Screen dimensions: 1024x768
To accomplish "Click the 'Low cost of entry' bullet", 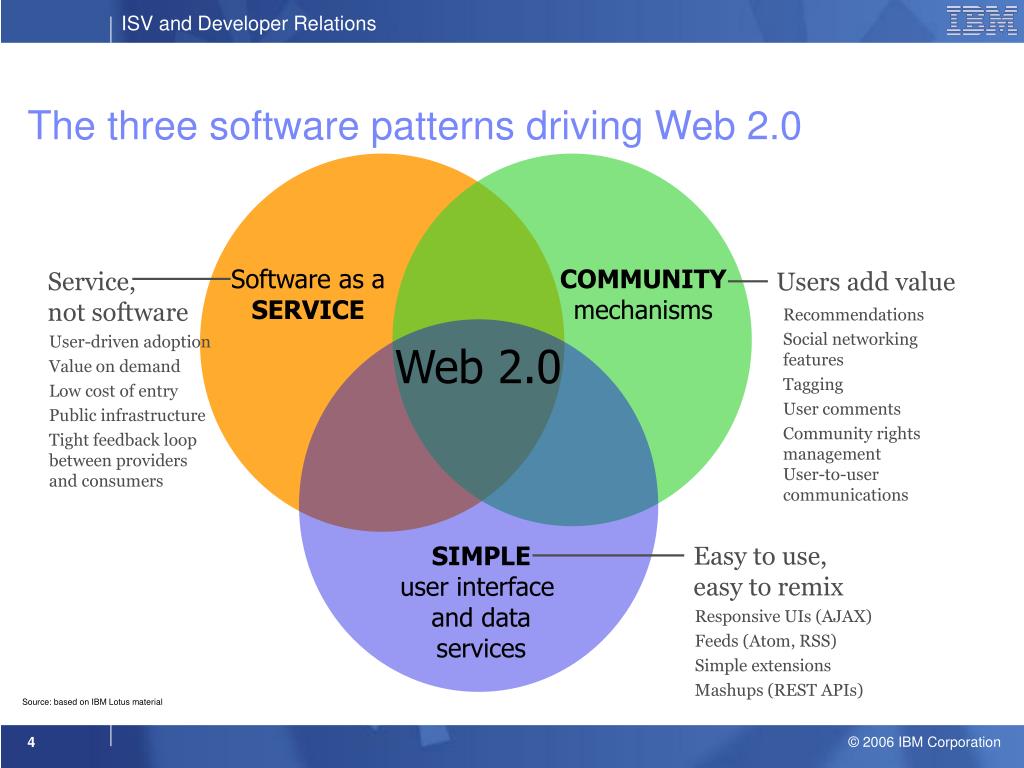I will tap(113, 391).
